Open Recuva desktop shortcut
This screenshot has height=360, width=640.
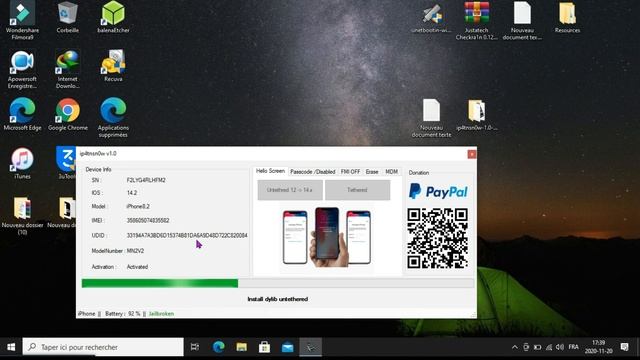point(113,65)
